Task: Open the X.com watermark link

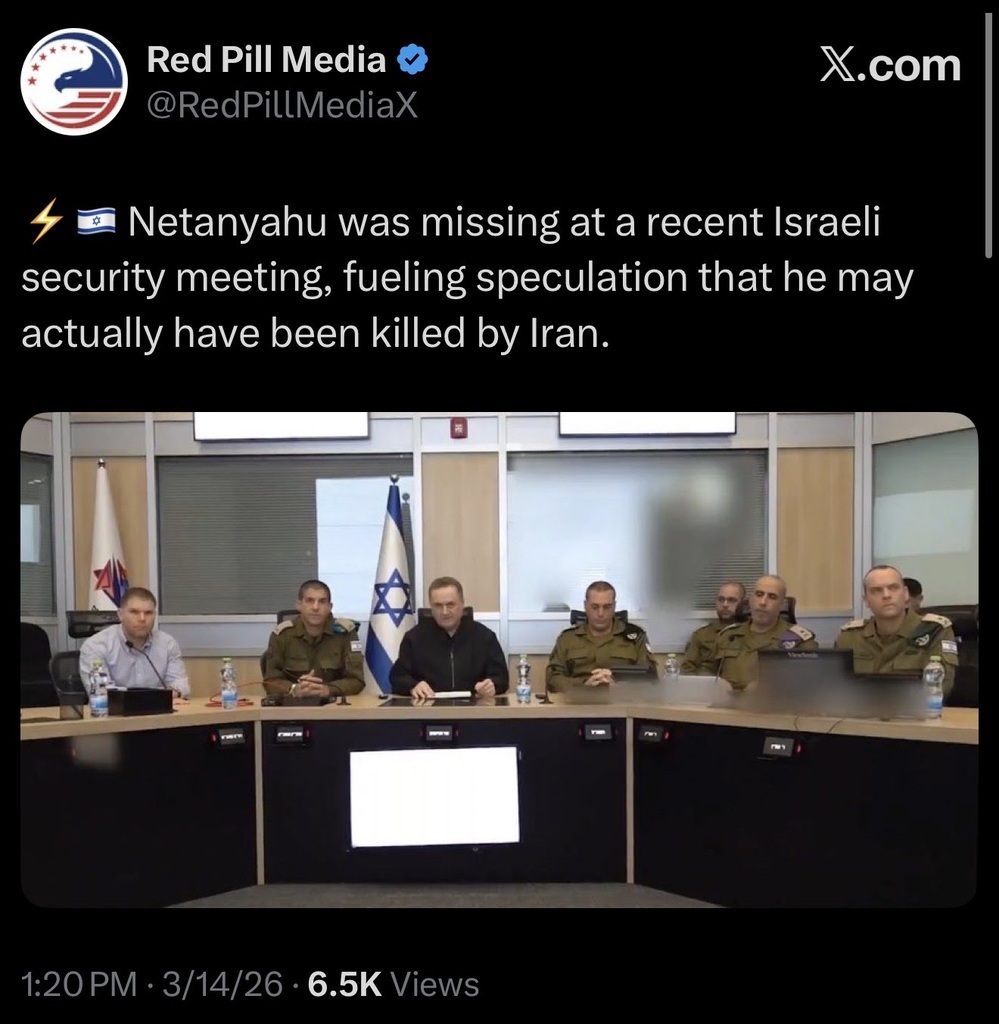Action: [890, 65]
